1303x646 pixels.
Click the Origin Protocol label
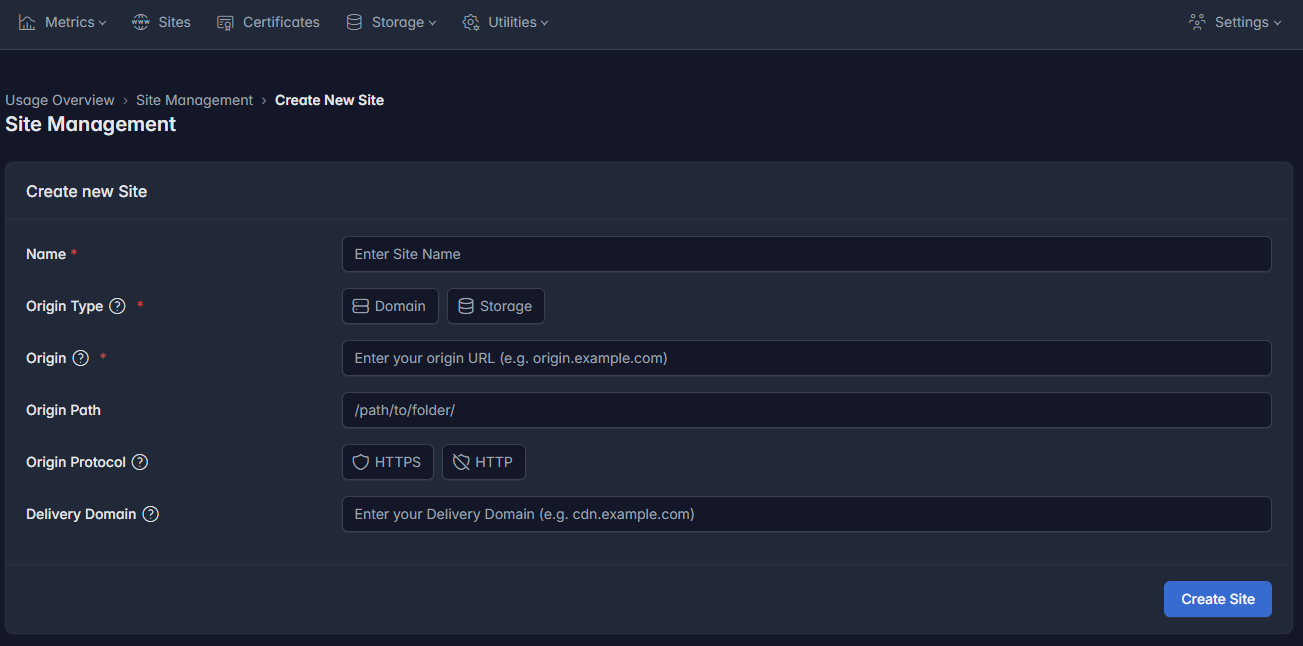(76, 462)
